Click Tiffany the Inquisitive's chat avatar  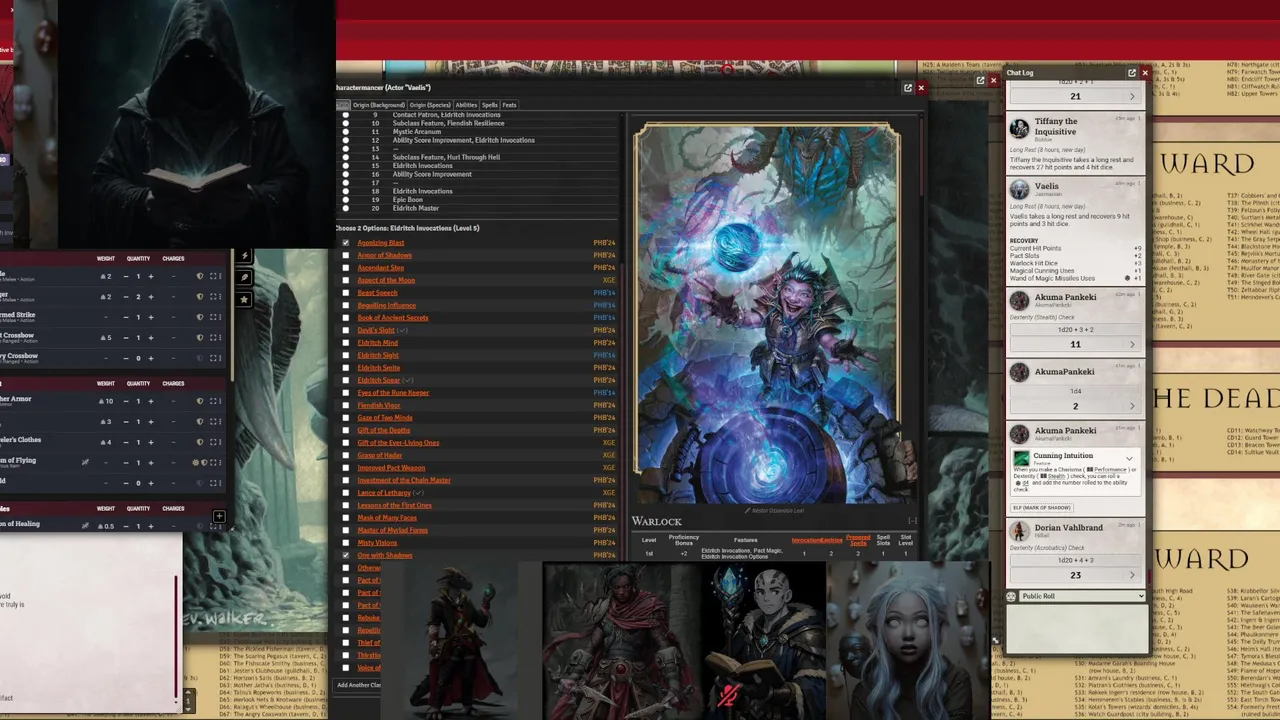[x=1019, y=128]
